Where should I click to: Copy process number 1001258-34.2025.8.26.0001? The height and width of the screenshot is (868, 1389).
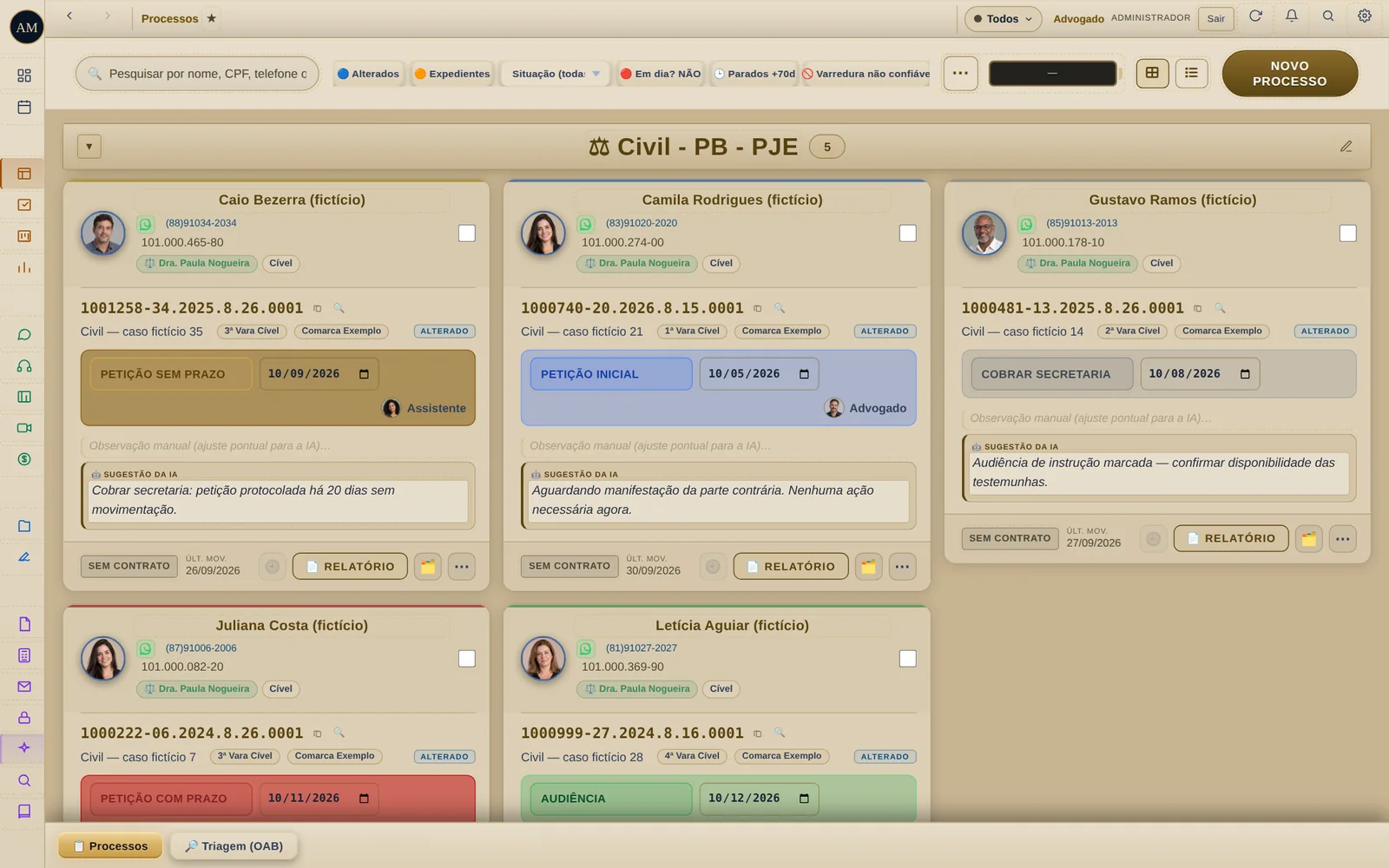click(318, 308)
